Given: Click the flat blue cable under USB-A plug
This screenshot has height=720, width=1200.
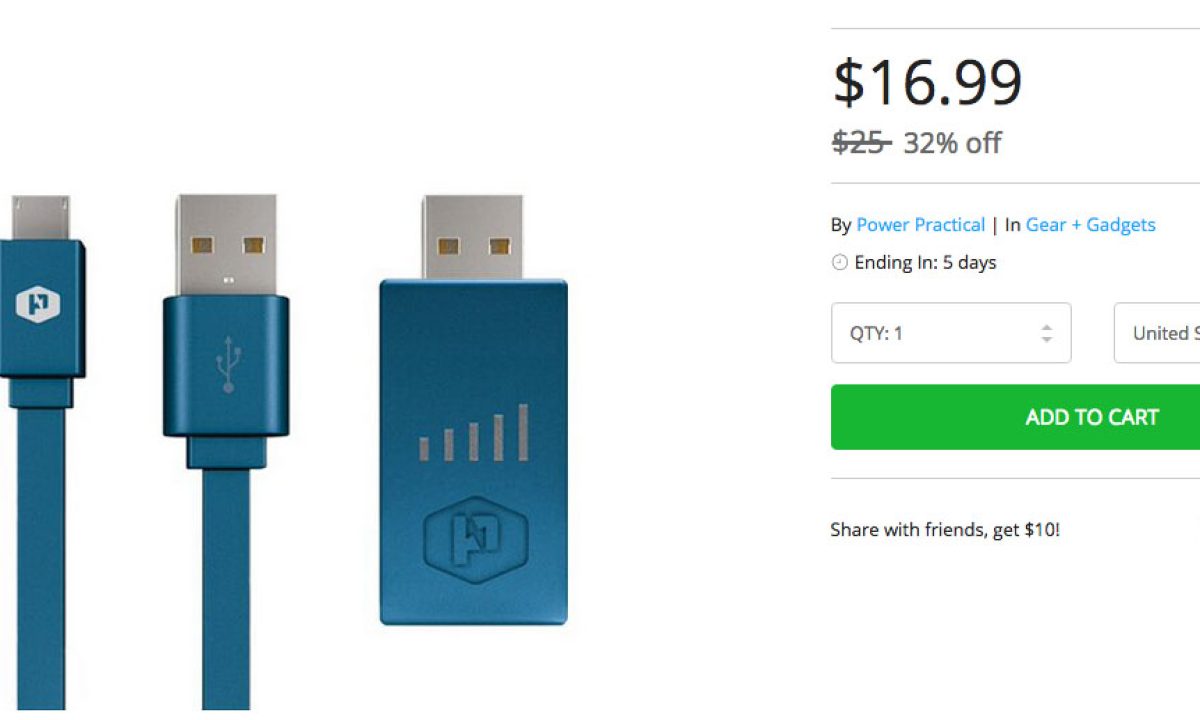Looking at the screenshot, I should point(226,590).
